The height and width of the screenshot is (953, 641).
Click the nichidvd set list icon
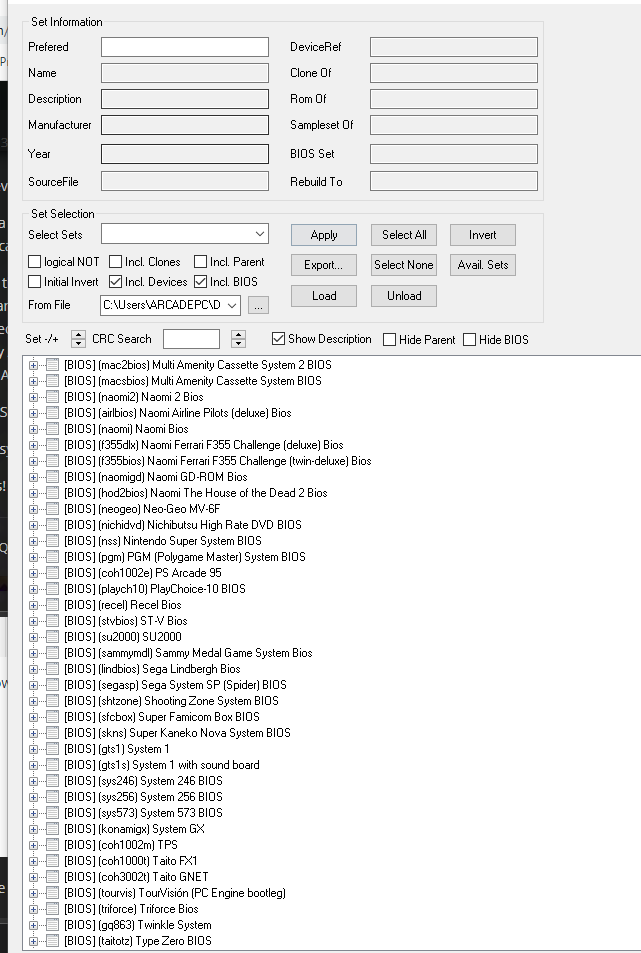pos(52,525)
